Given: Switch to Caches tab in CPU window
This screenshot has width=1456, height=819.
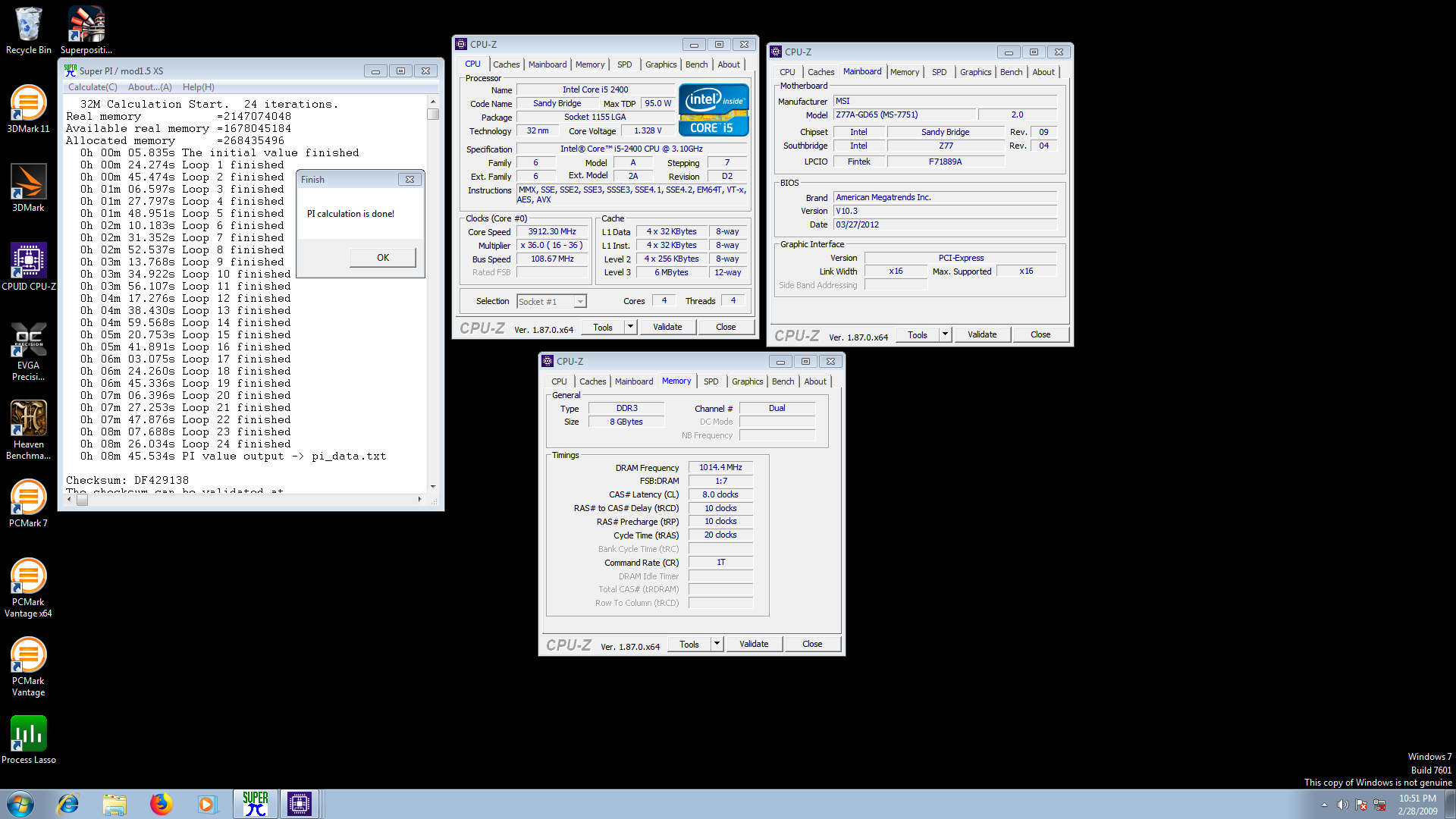Looking at the screenshot, I should click(x=506, y=64).
